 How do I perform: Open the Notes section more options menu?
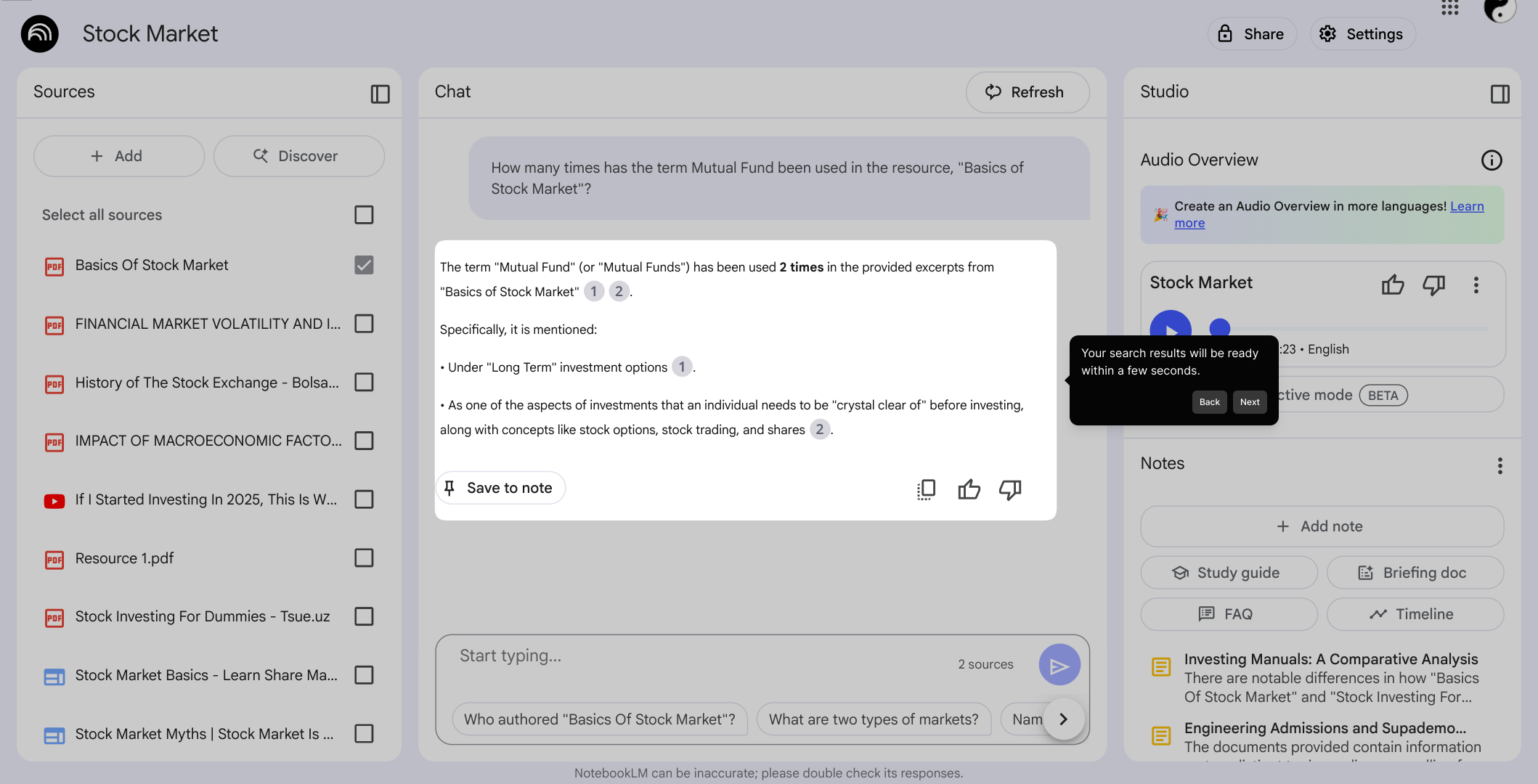(1500, 465)
